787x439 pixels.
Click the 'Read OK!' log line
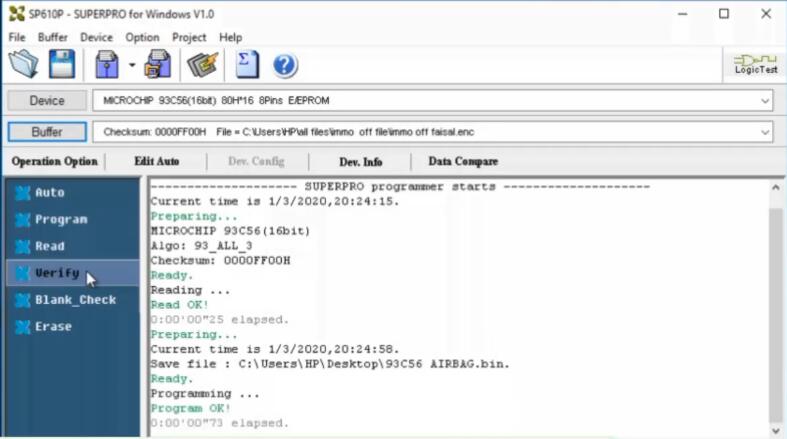(179, 305)
